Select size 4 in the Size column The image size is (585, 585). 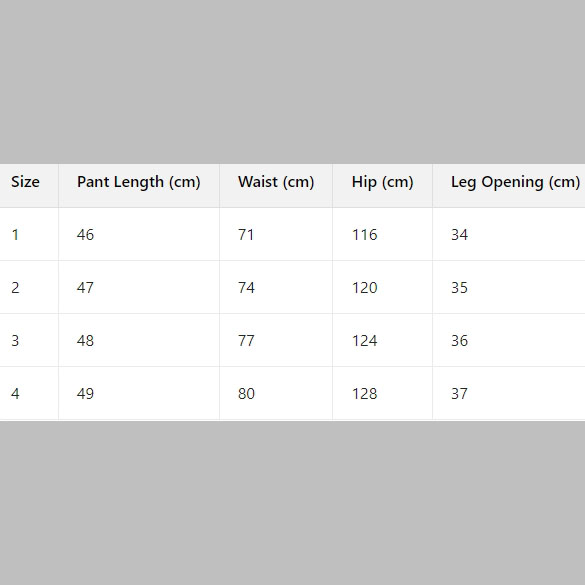pos(15,394)
